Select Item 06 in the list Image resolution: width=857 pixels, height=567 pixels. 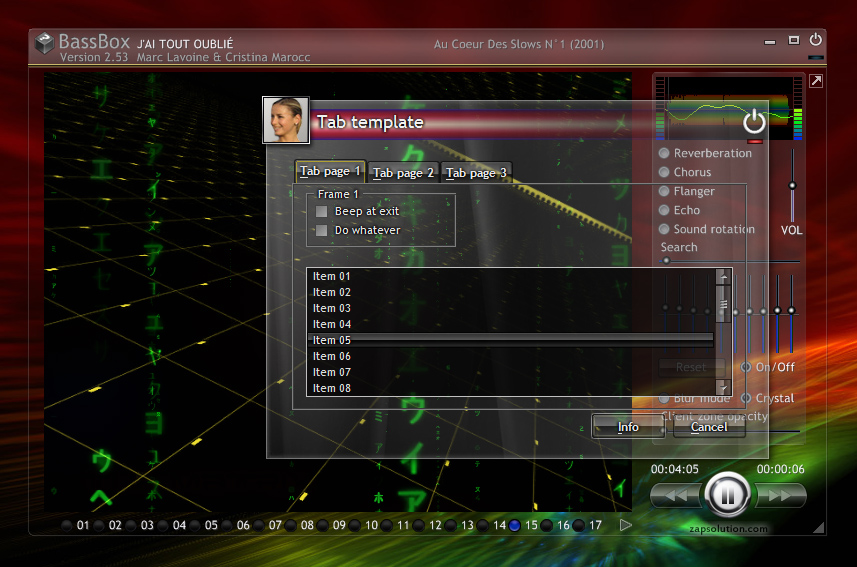pos(511,356)
